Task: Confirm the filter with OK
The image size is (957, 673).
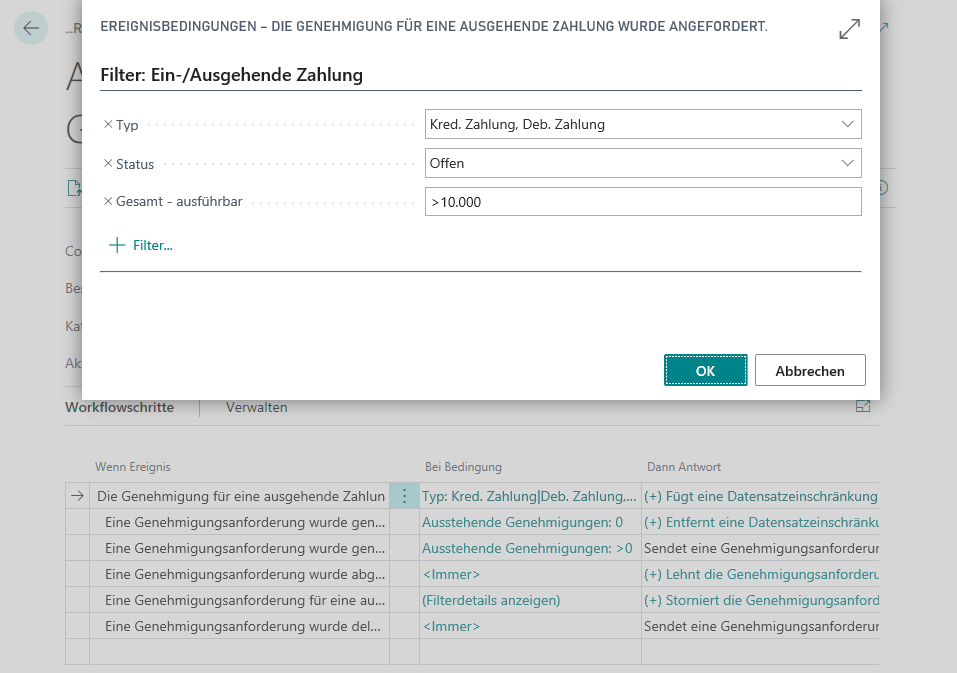Action: (705, 370)
